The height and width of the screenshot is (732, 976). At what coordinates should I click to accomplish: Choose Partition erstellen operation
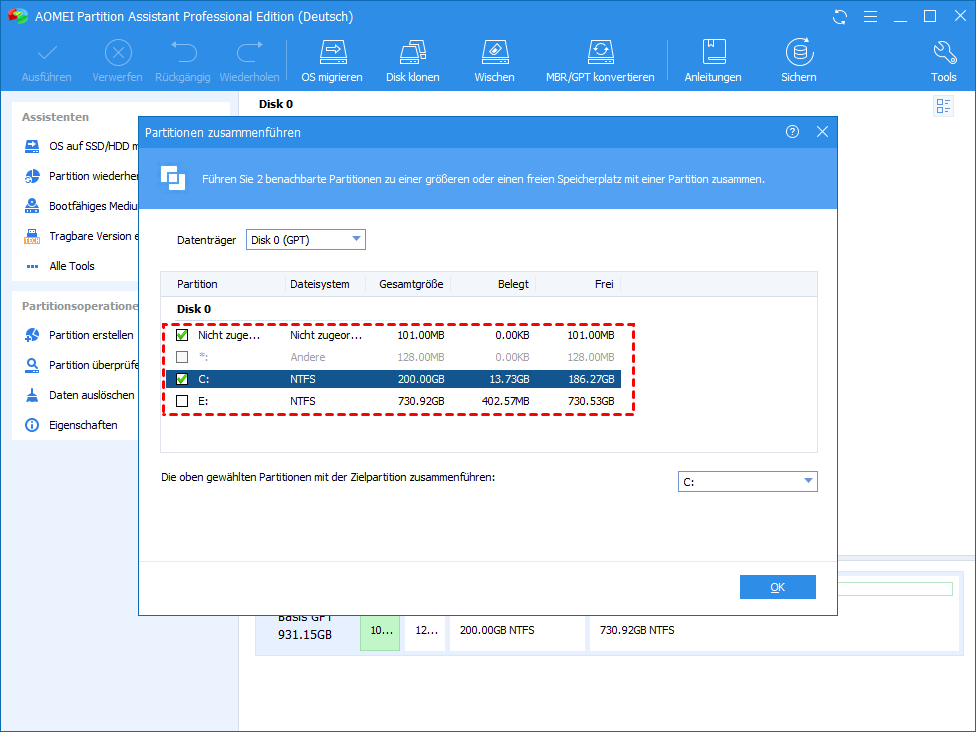click(79, 335)
